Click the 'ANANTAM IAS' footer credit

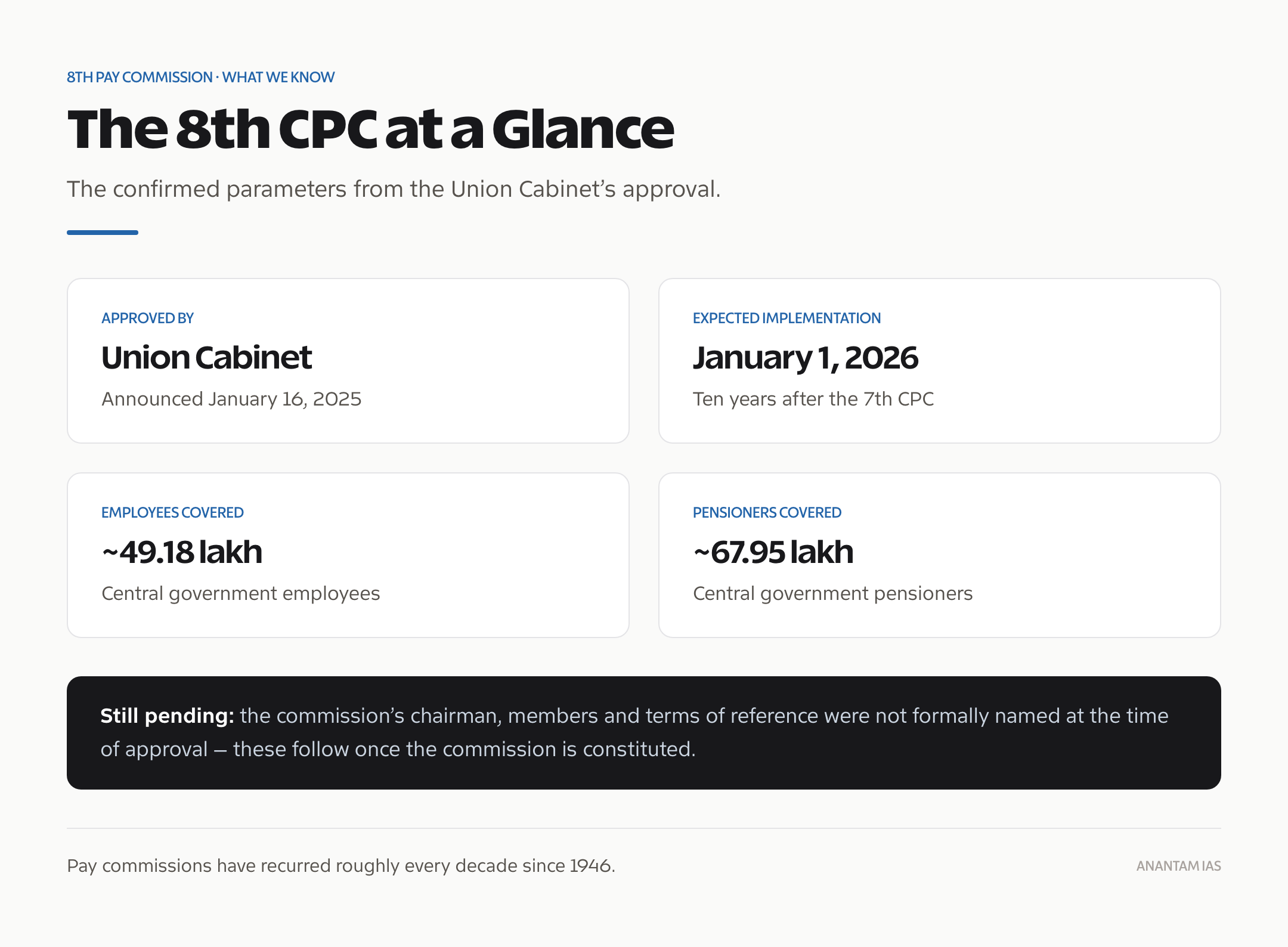click(1178, 866)
